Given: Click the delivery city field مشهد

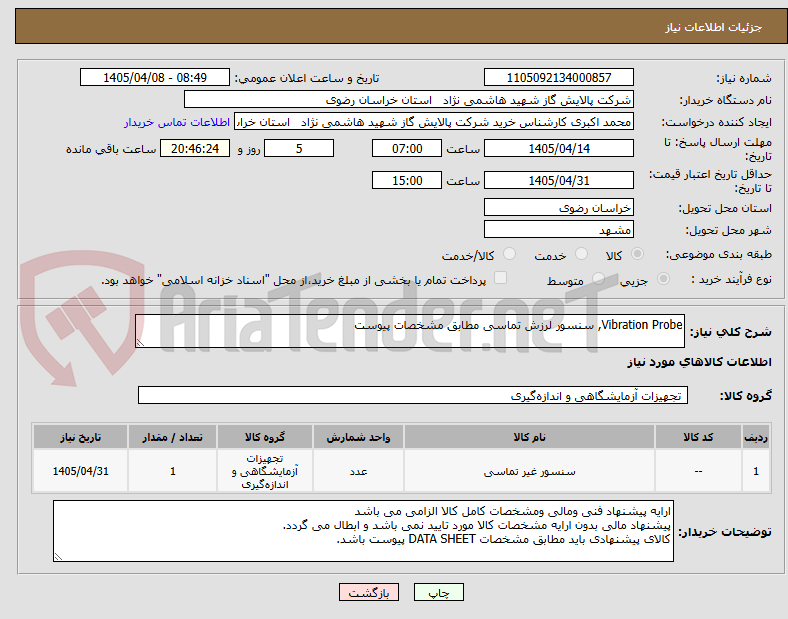Looking at the screenshot, I should [558, 230].
